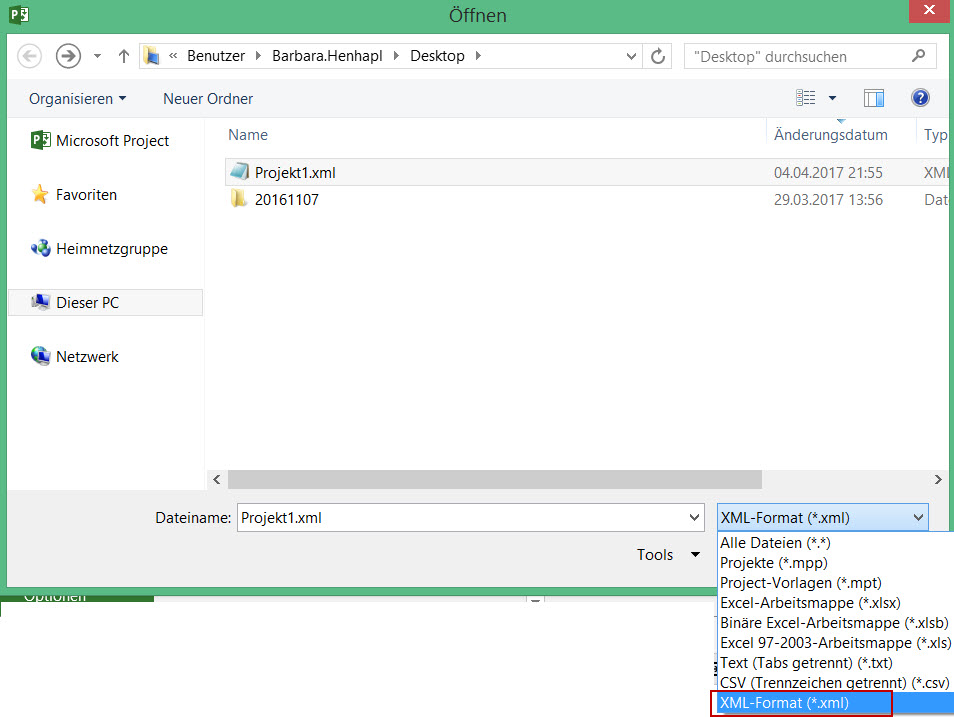Choose Project-Vorlagen (*.mpt) file type
Image resolution: width=954 pixels, height=717 pixels.
click(801, 583)
